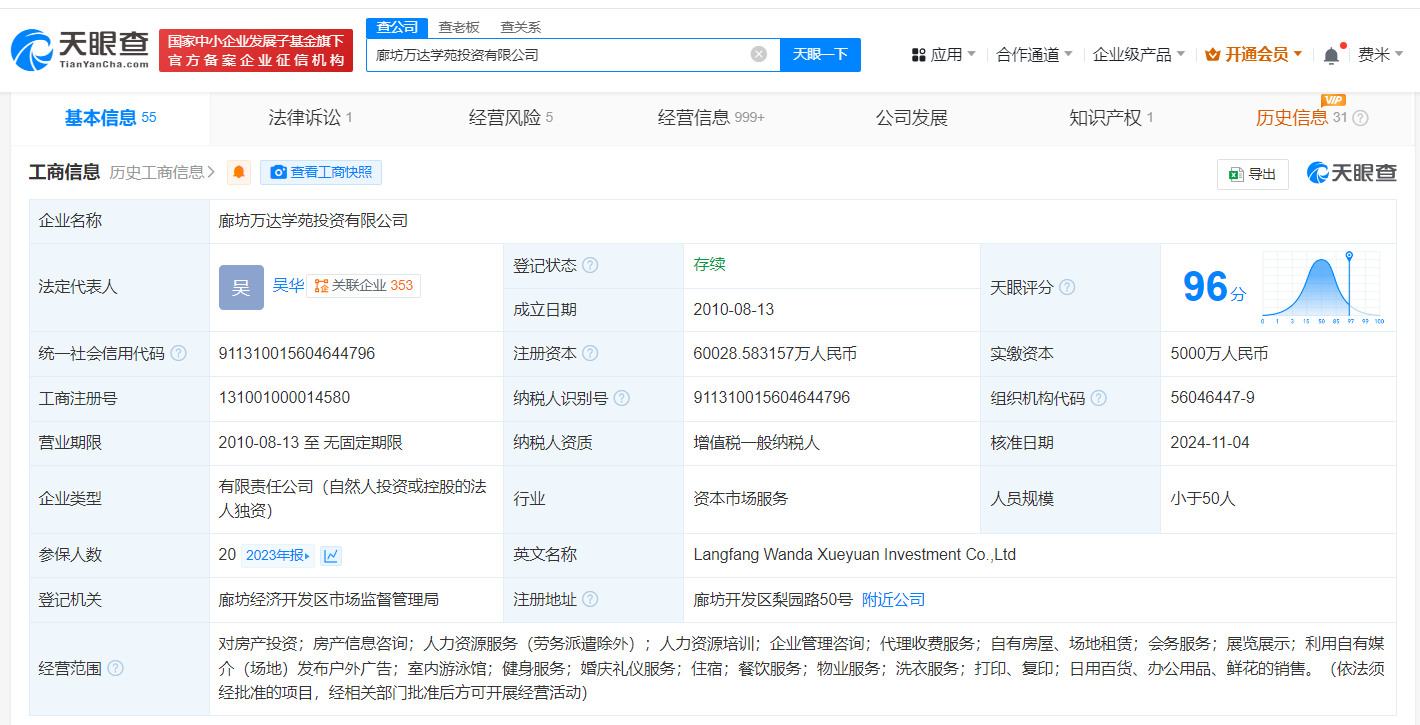
Task: Expand the 应用 dropdown menu
Action: click(943, 55)
